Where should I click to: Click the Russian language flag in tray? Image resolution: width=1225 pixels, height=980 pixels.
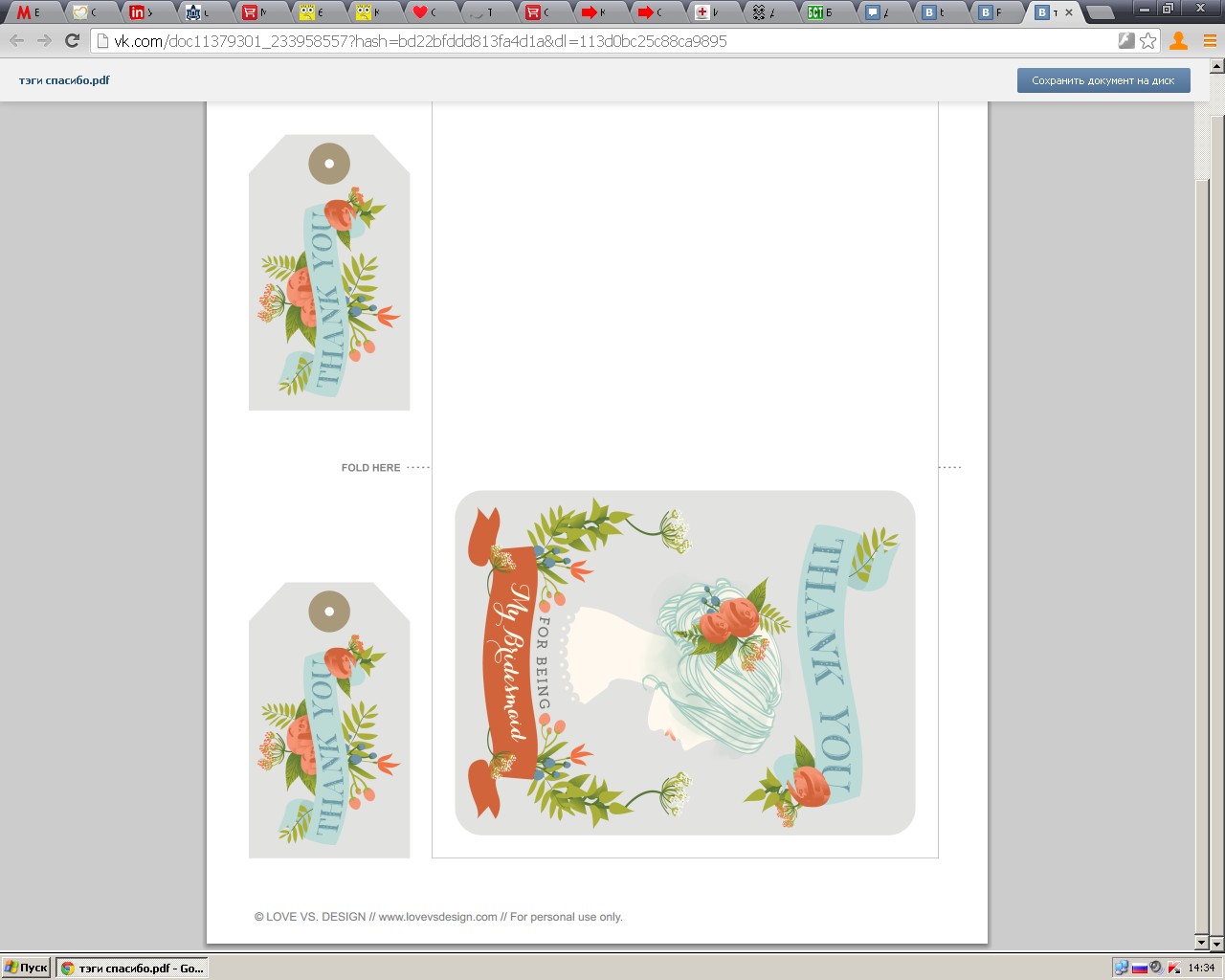coord(1139,968)
